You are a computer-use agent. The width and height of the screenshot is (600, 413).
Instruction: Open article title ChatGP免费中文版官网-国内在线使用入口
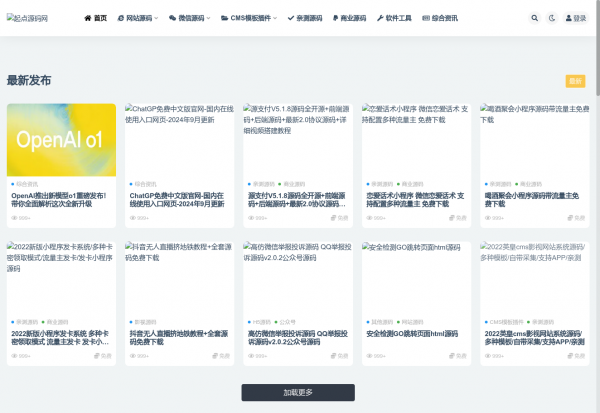tap(177, 199)
